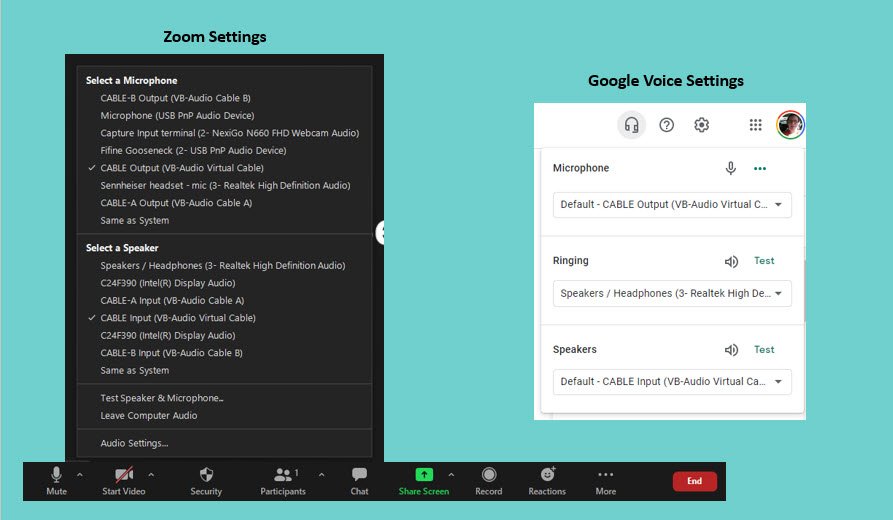Click the Record icon in Zoom toolbar
The image size is (893, 520).
coord(489,474)
